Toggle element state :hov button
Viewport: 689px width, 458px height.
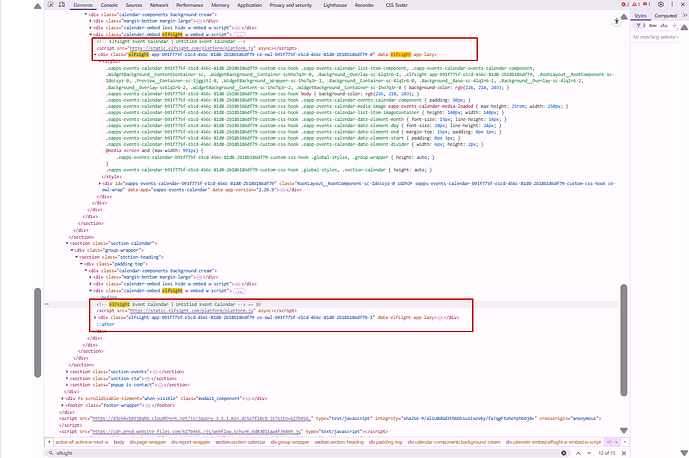pos(653,26)
